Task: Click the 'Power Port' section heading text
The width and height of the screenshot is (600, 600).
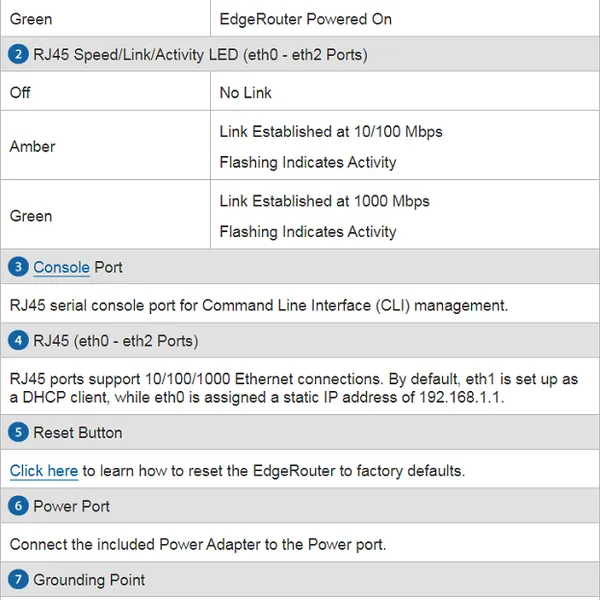Action: click(72, 506)
